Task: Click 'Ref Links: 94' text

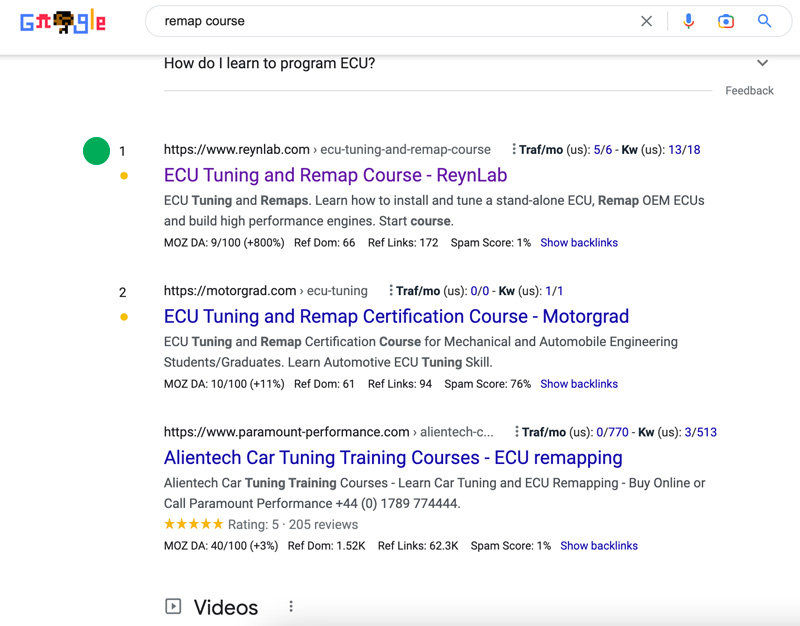Action: tap(400, 384)
